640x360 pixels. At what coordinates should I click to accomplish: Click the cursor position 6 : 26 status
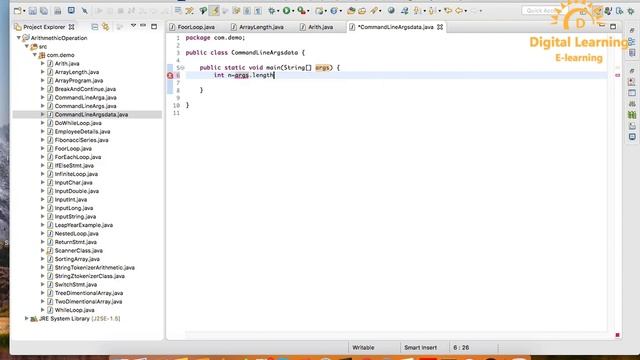point(461,348)
